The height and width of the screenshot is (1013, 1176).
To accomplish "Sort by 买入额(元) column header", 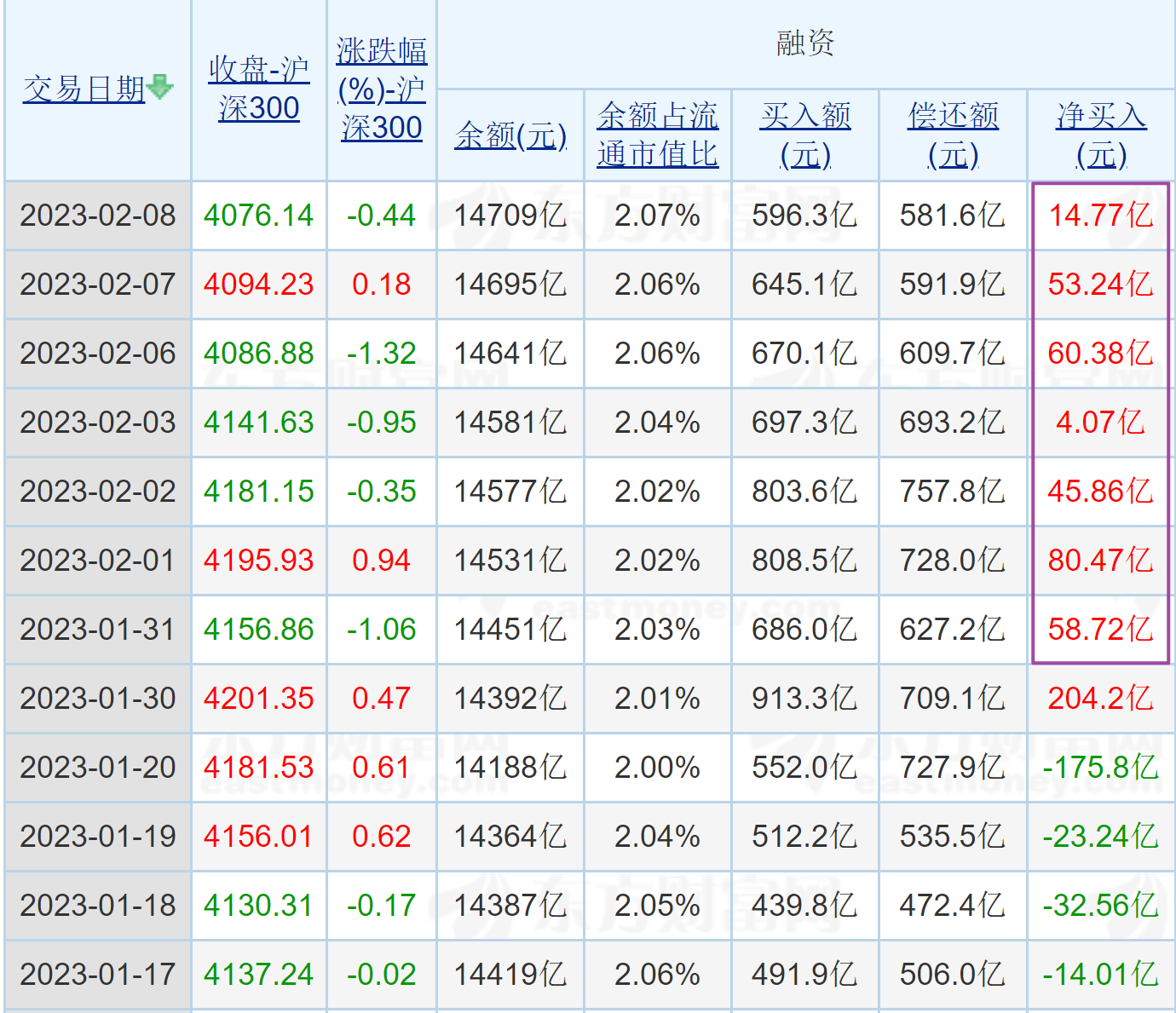I will [x=805, y=135].
